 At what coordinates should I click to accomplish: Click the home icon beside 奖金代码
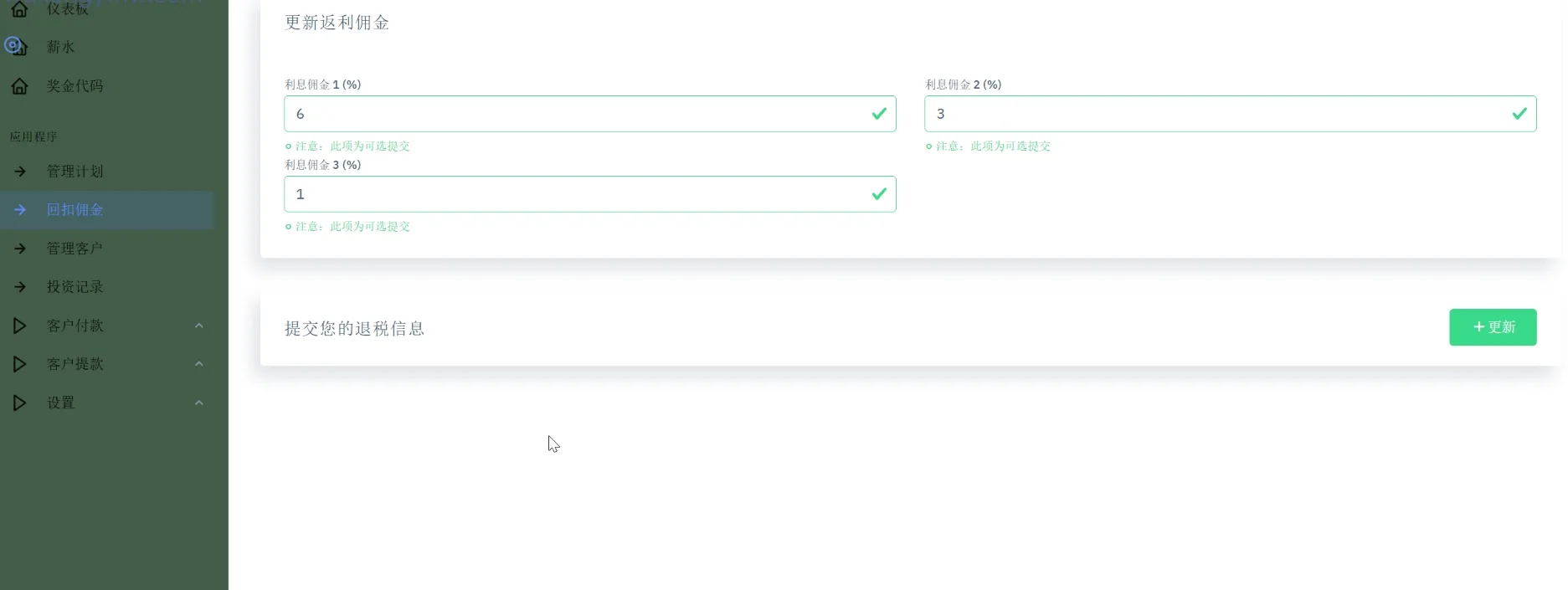19,86
